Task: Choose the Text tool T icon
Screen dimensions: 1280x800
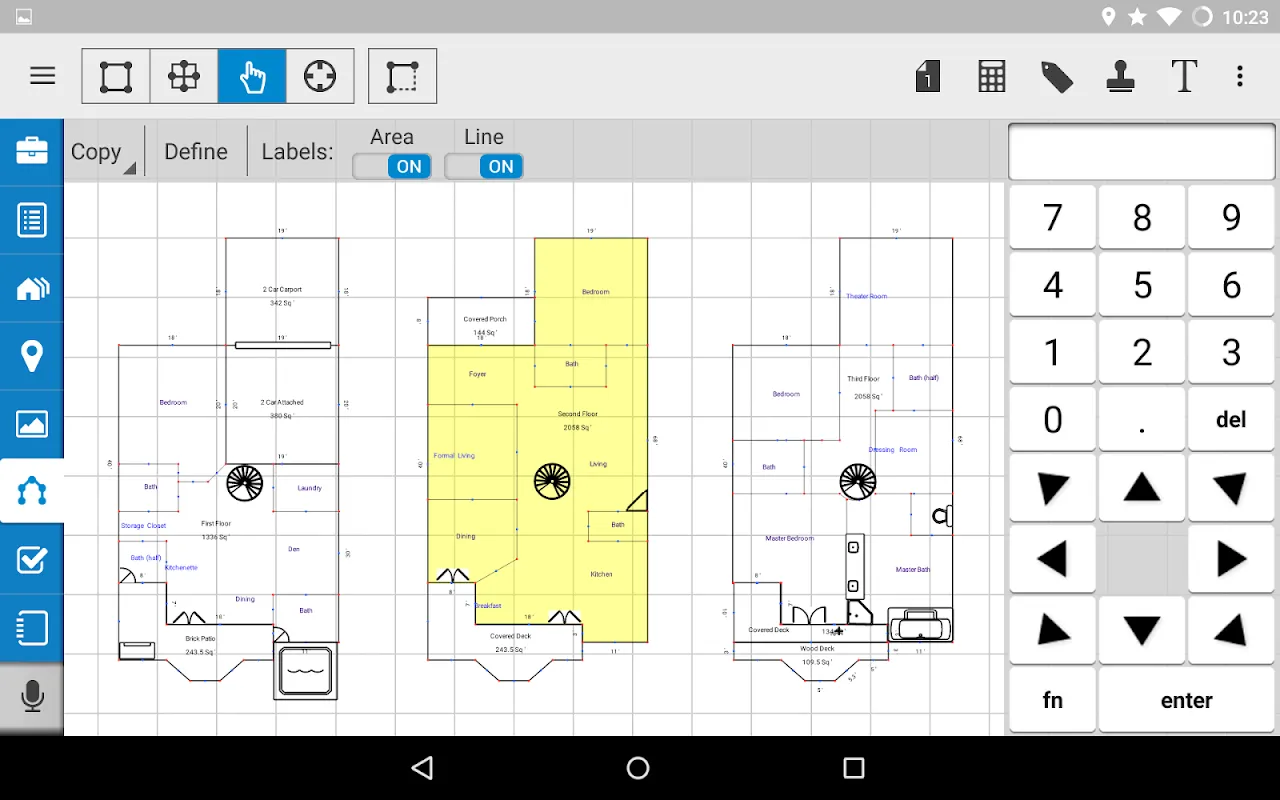Action: 1184,76
